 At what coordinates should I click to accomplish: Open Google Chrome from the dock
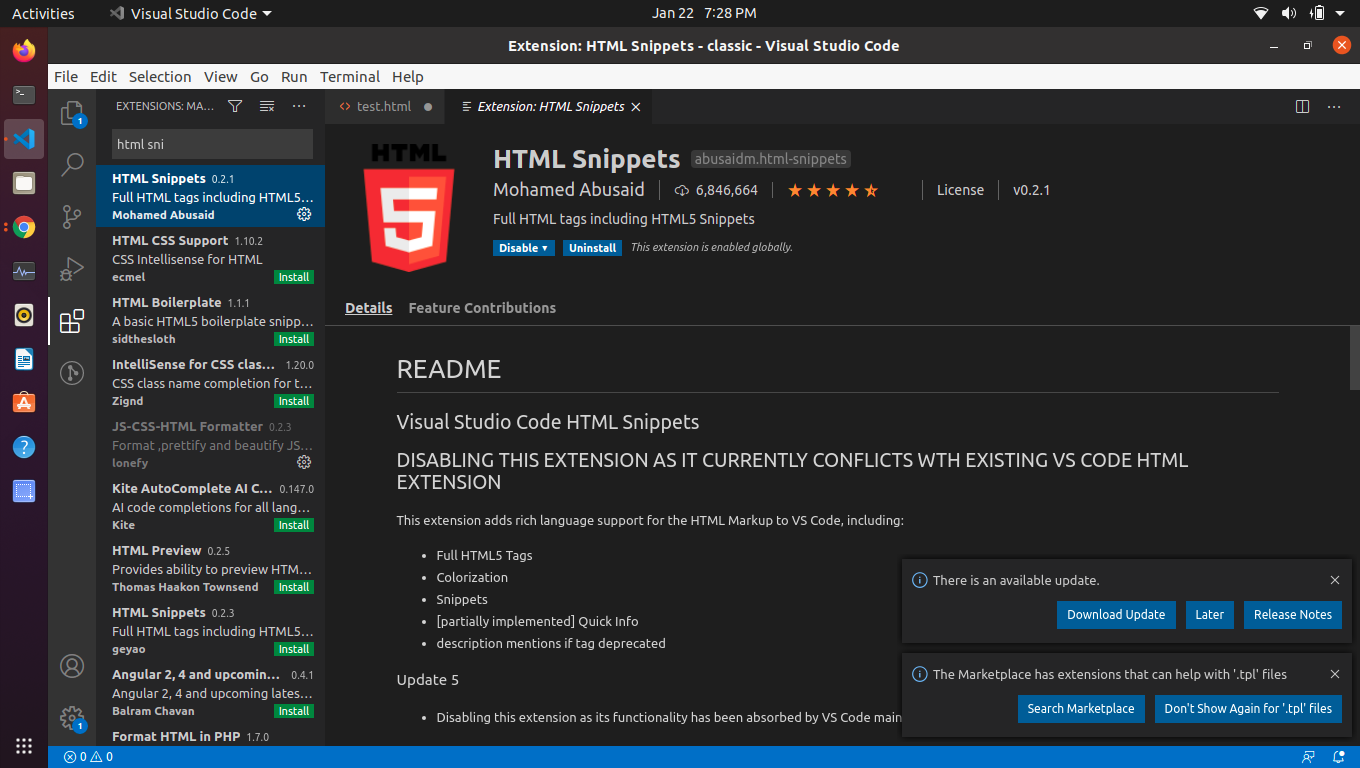tap(24, 227)
